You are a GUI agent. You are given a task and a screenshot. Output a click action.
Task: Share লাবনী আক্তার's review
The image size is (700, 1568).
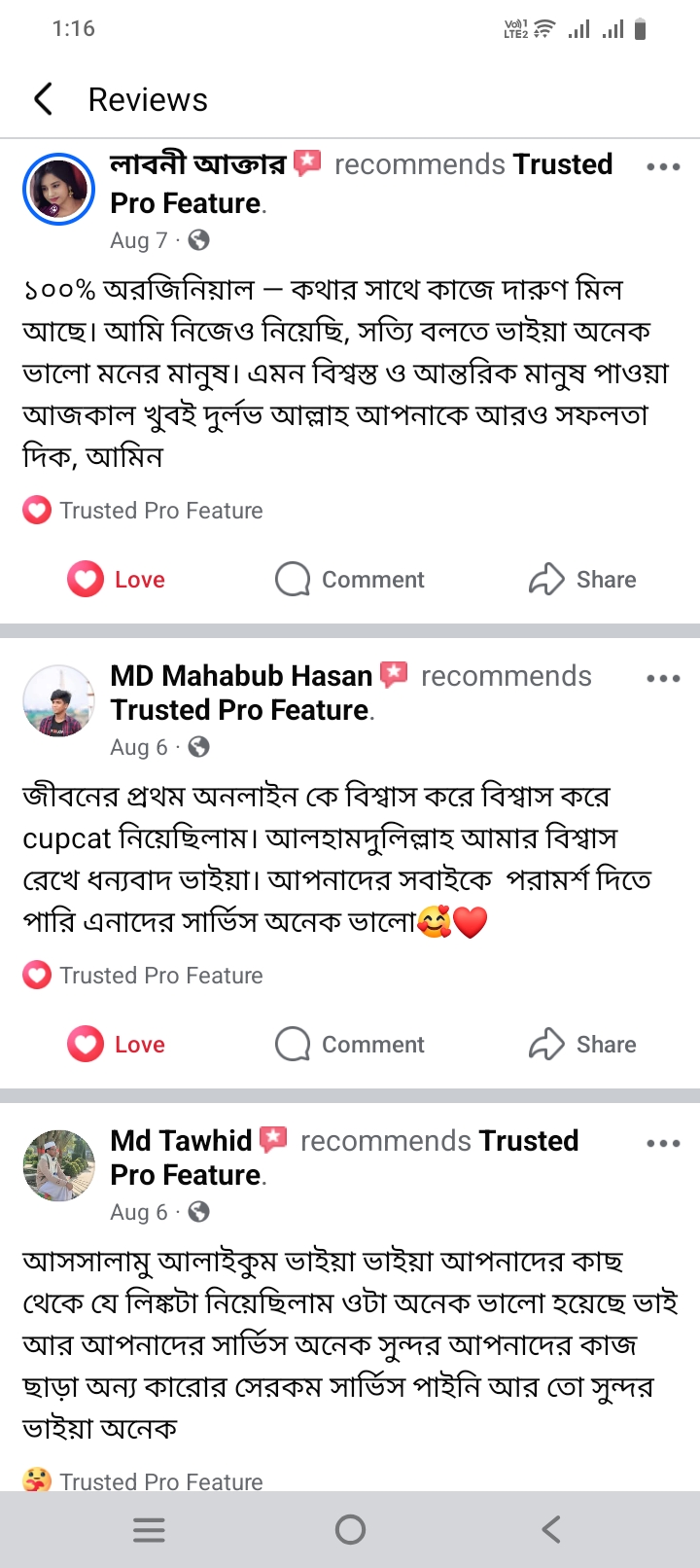click(582, 580)
